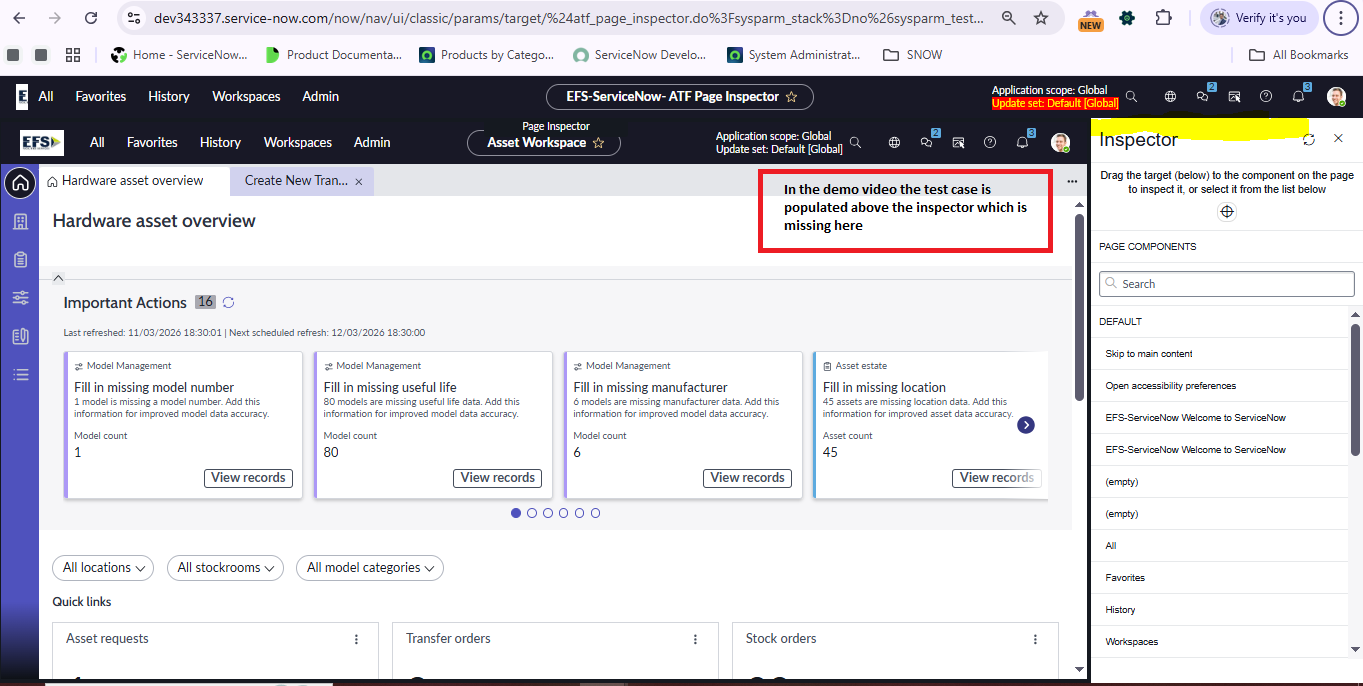Image resolution: width=1363 pixels, height=686 pixels.
Task: Open the SNOW bookmarks folder
Action: click(912, 55)
